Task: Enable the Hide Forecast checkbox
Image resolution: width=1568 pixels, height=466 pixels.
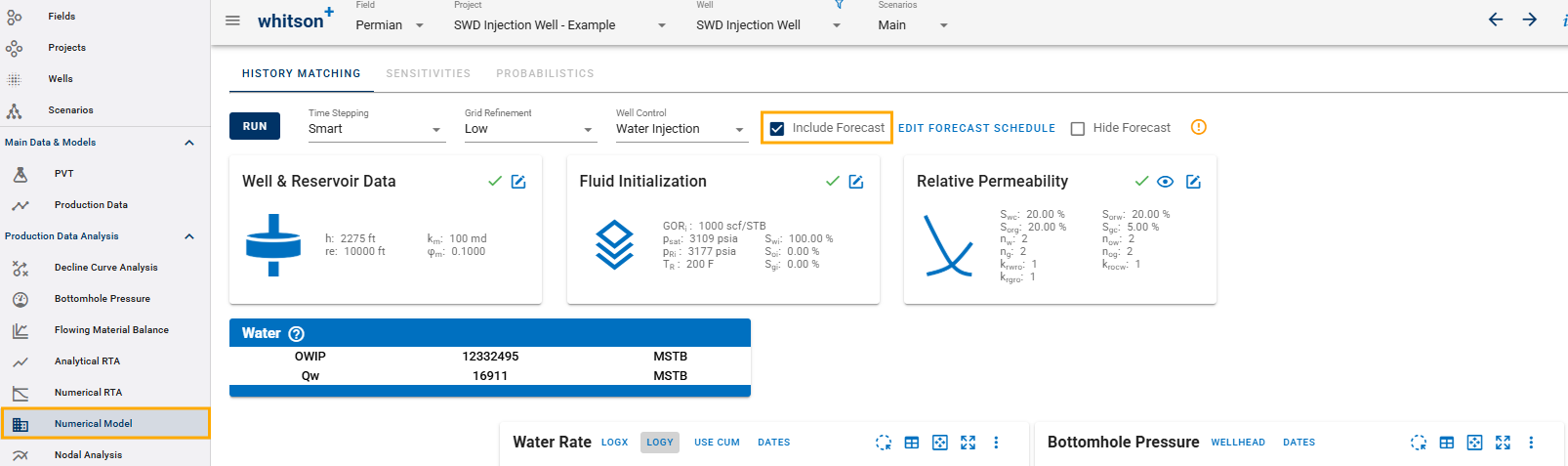Action: (x=1078, y=128)
